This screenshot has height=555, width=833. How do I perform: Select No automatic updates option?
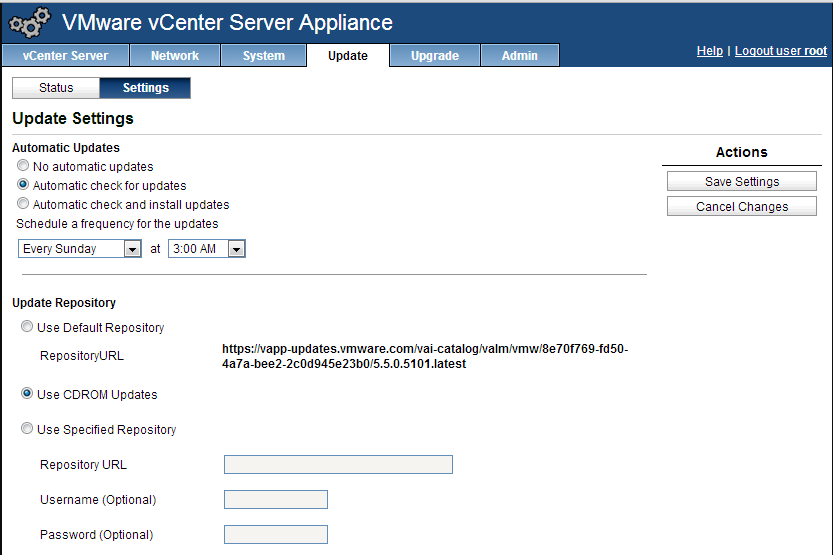pyautogui.click(x=23, y=166)
